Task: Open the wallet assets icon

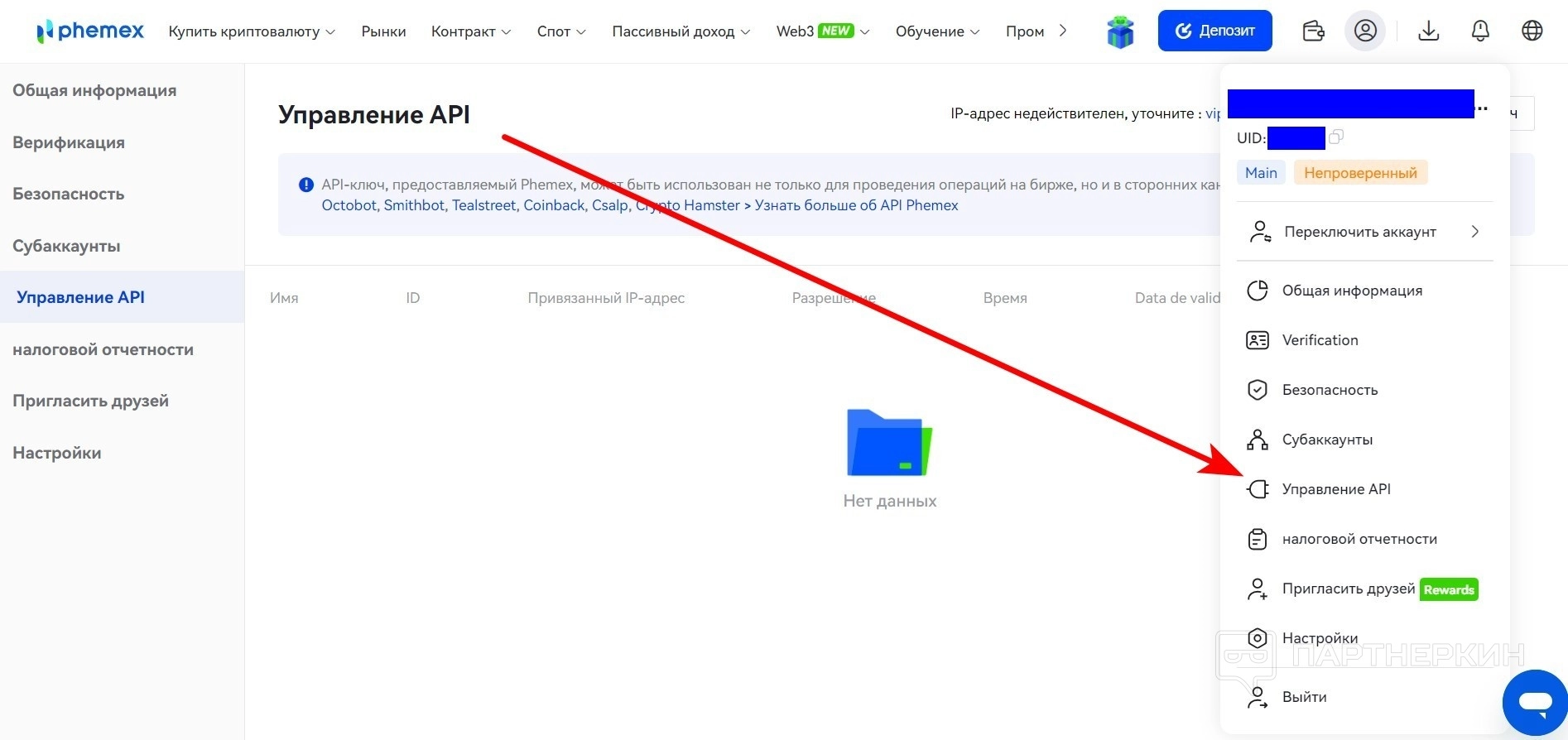Action: (1314, 31)
